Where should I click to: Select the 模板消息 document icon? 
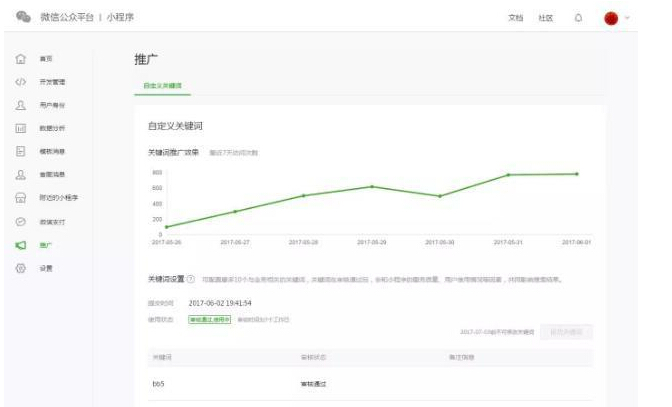point(21,151)
